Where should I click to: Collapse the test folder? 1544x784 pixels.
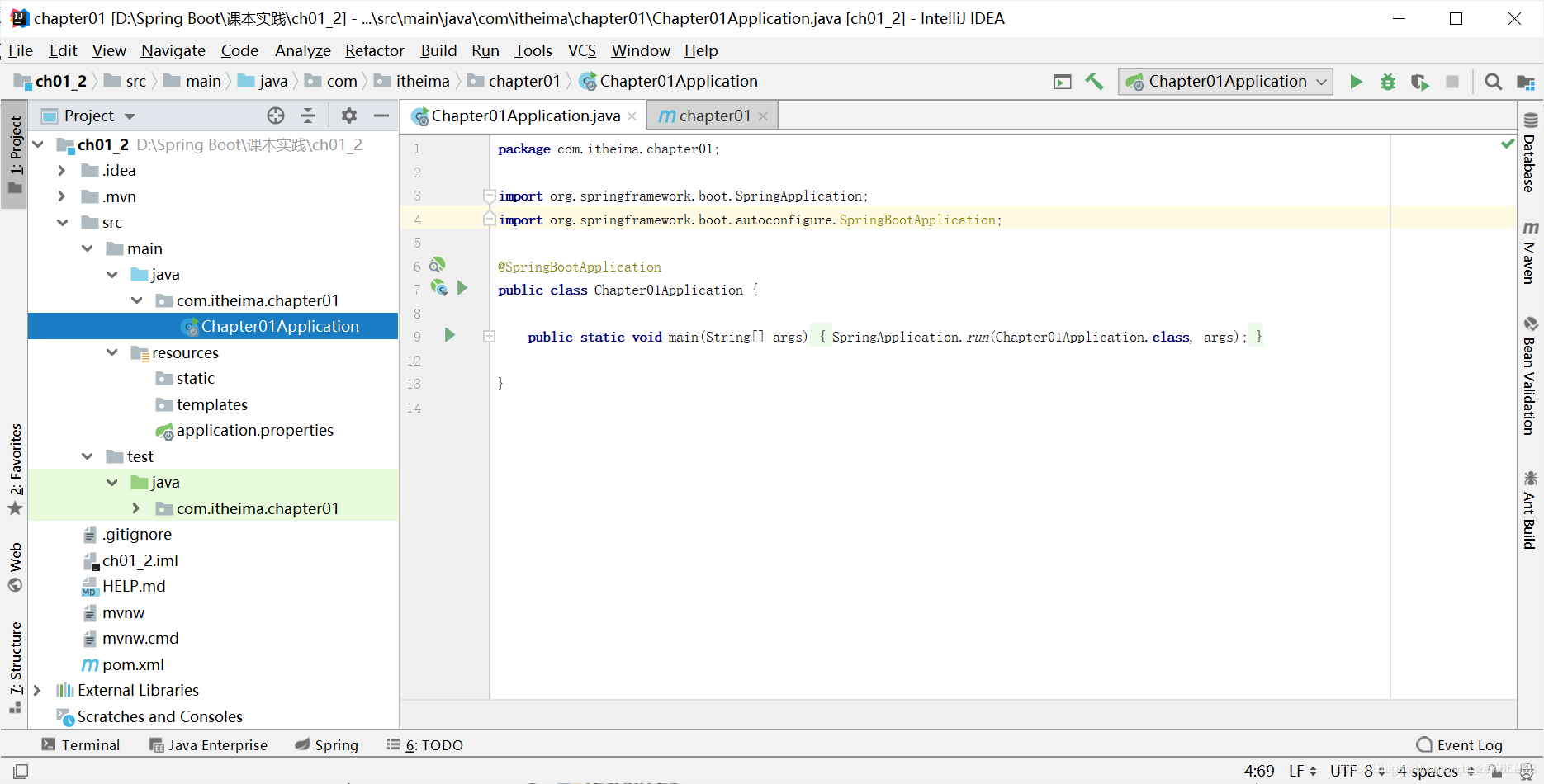87,456
